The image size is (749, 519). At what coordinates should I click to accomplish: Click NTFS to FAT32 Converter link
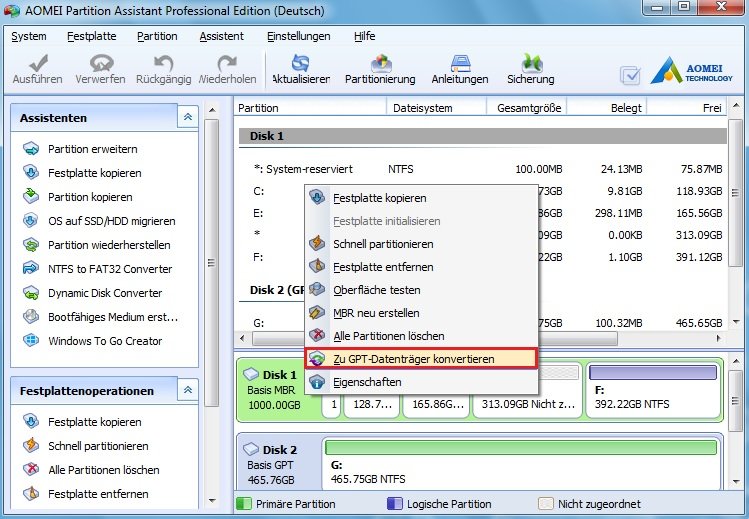click(110, 269)
